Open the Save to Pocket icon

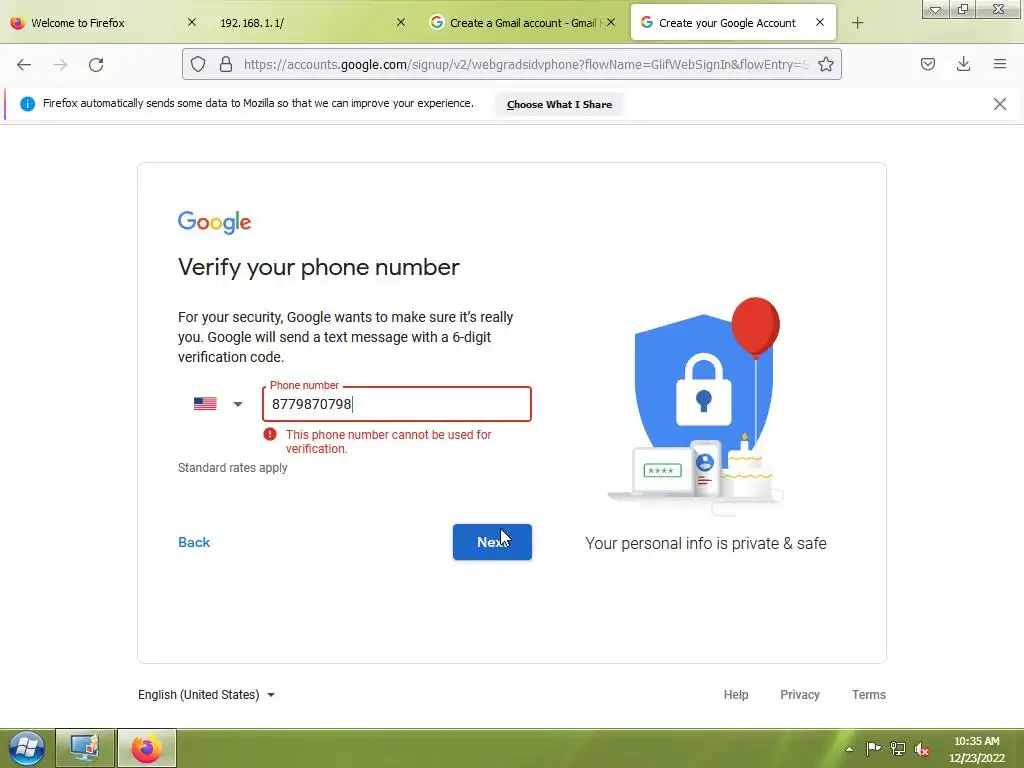click(927, 64)
